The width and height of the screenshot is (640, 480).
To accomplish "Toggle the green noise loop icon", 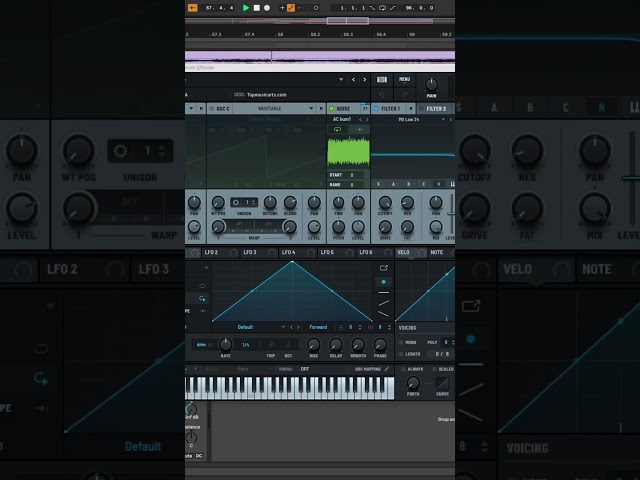I will [338, 129].
